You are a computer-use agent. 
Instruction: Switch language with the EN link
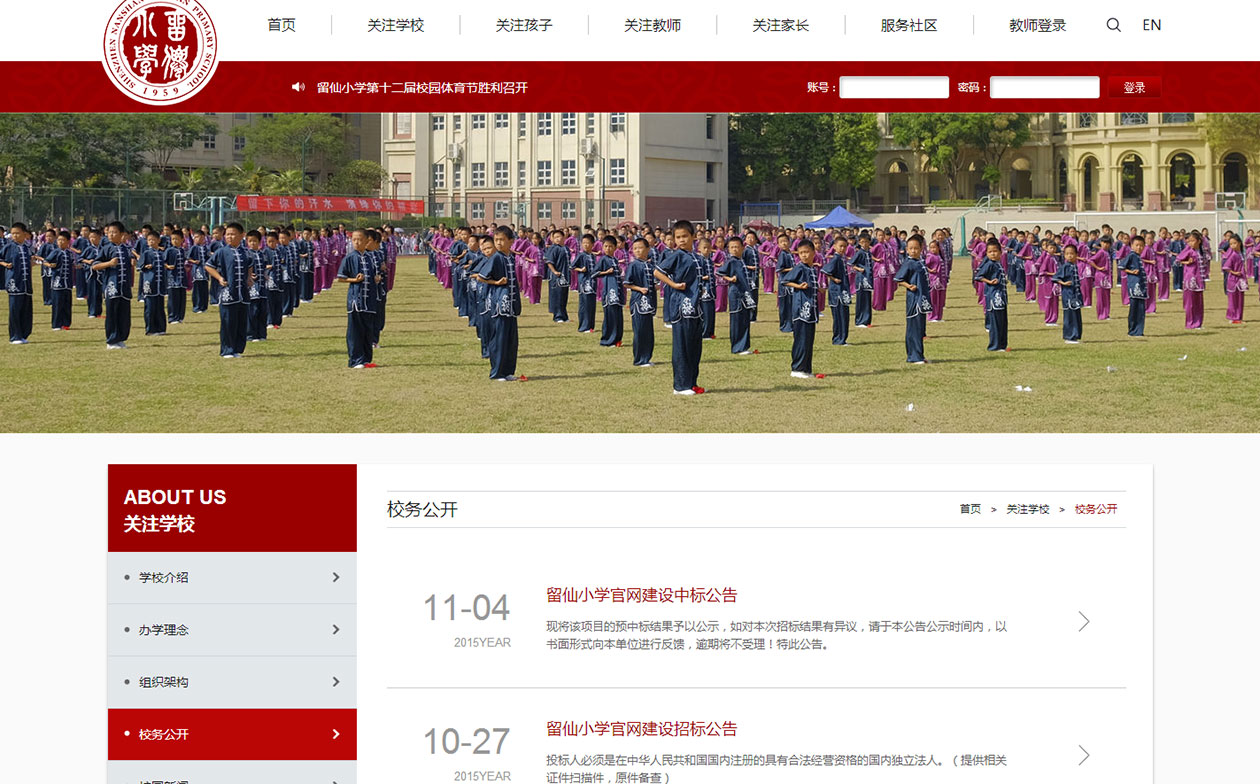coord(1152,25)
